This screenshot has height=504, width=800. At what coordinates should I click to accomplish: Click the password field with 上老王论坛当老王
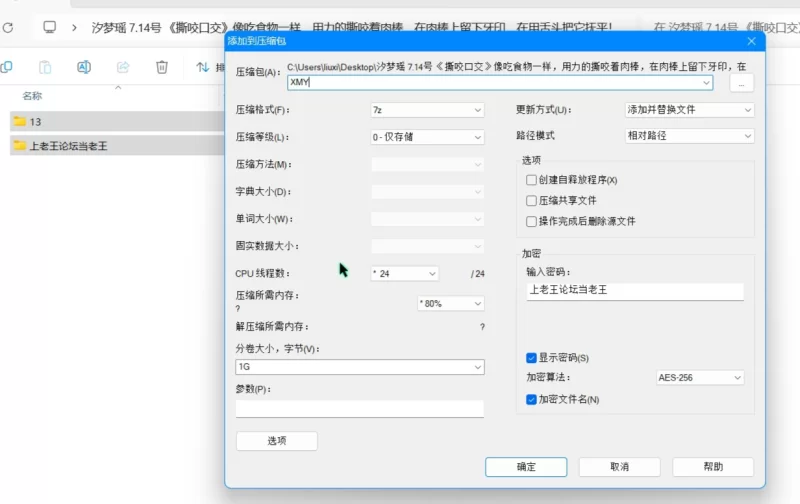tap(635, 291)
